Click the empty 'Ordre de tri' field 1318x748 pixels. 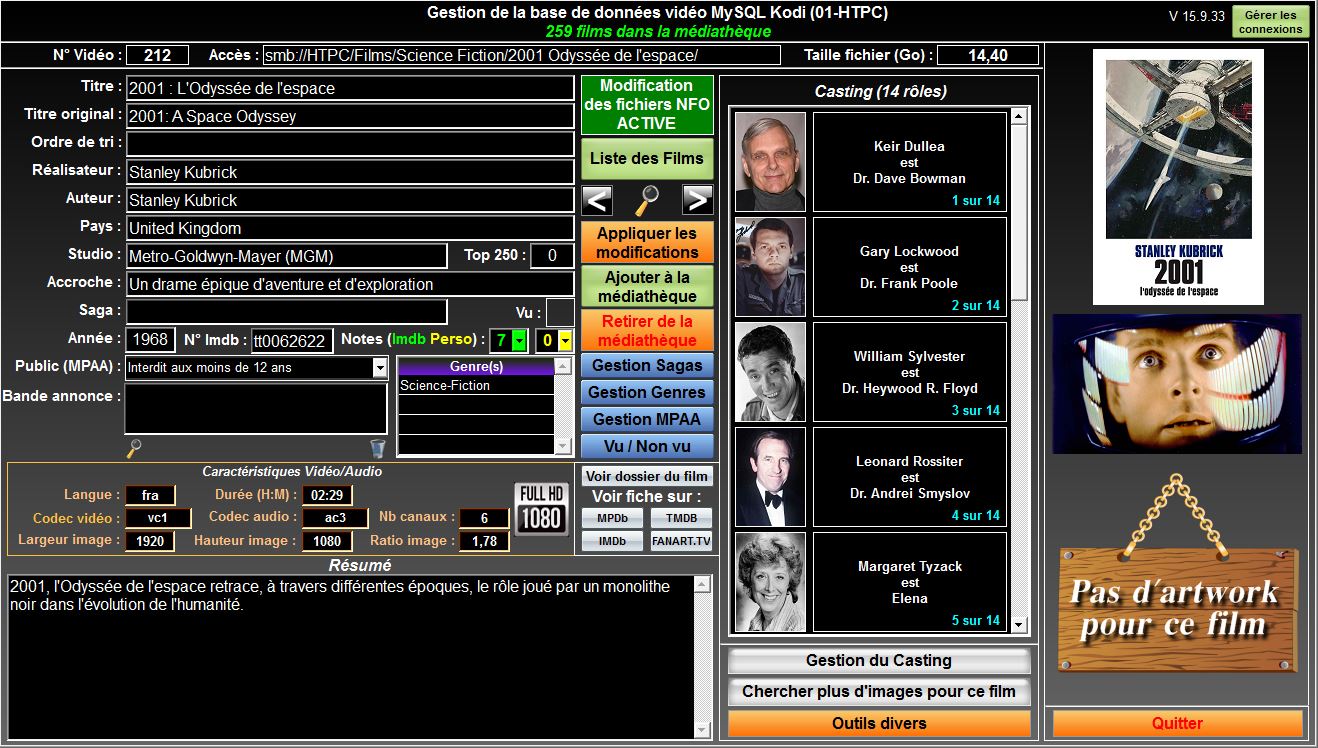(350, 144)
